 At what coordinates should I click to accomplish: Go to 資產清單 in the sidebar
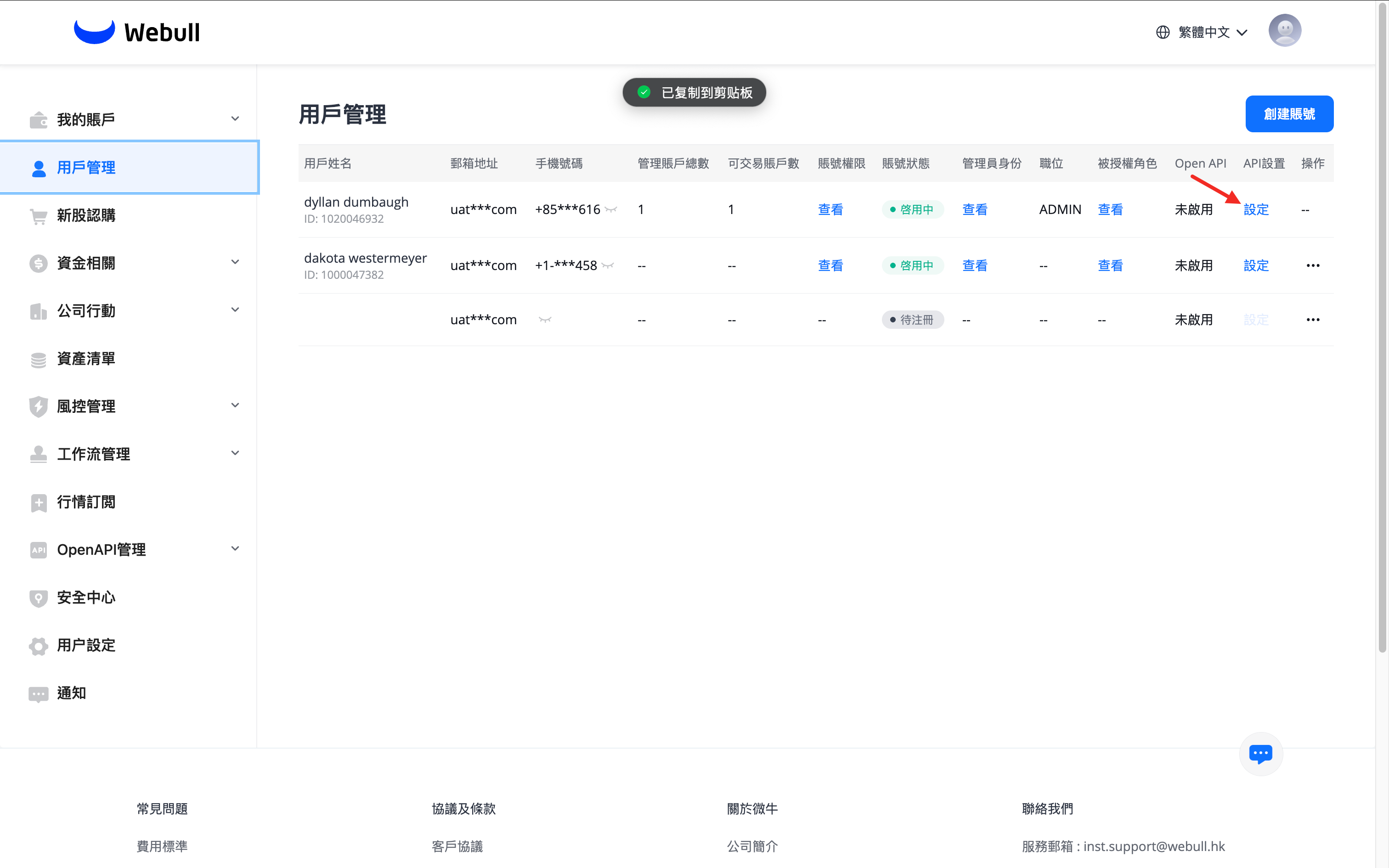pyautogui.click(x=86, y=359)
